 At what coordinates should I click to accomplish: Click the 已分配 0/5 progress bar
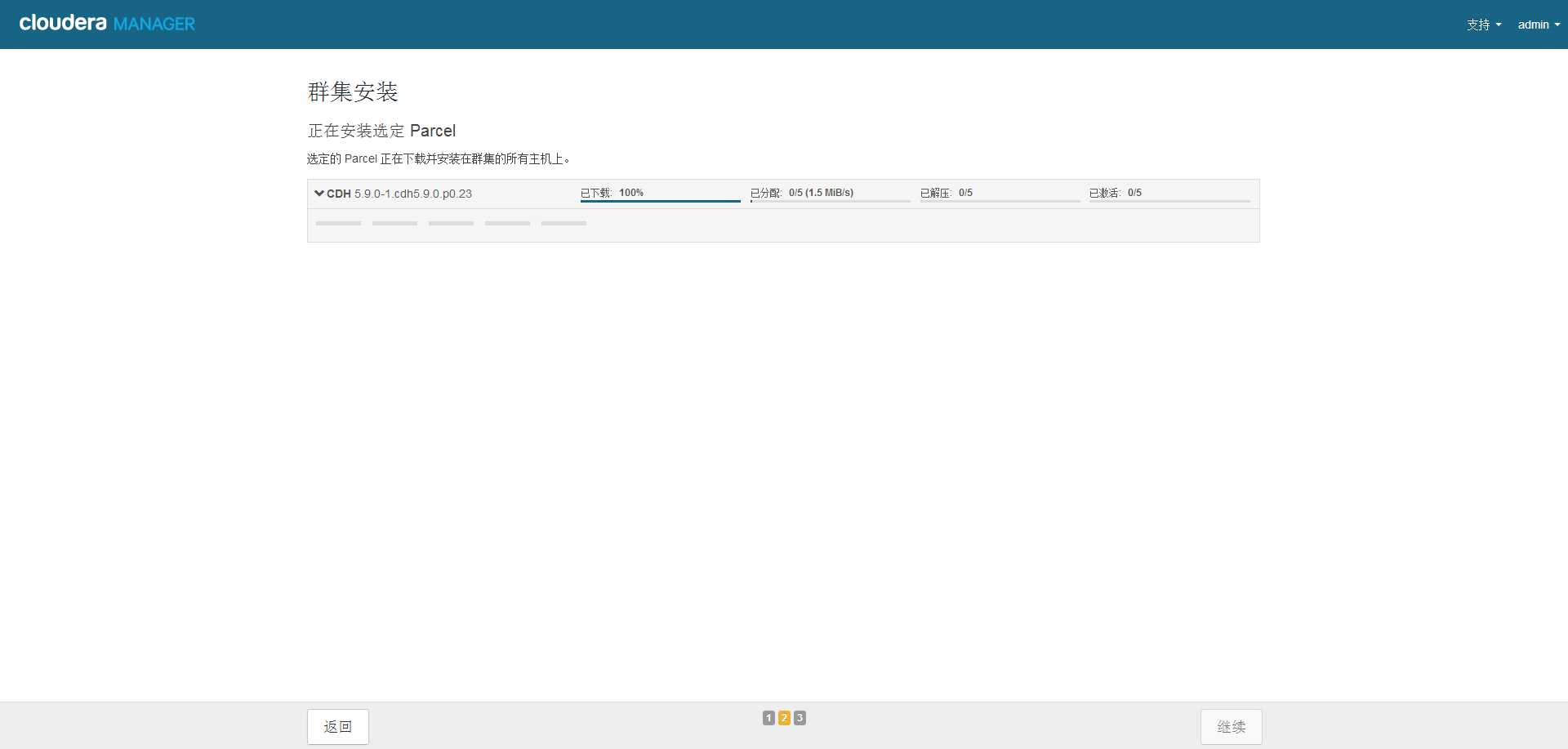(x=831, y=201)
